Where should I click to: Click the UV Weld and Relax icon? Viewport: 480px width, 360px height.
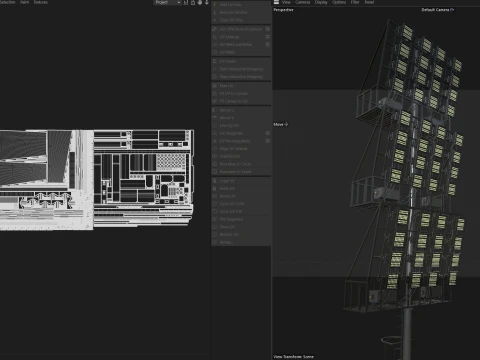215,44
